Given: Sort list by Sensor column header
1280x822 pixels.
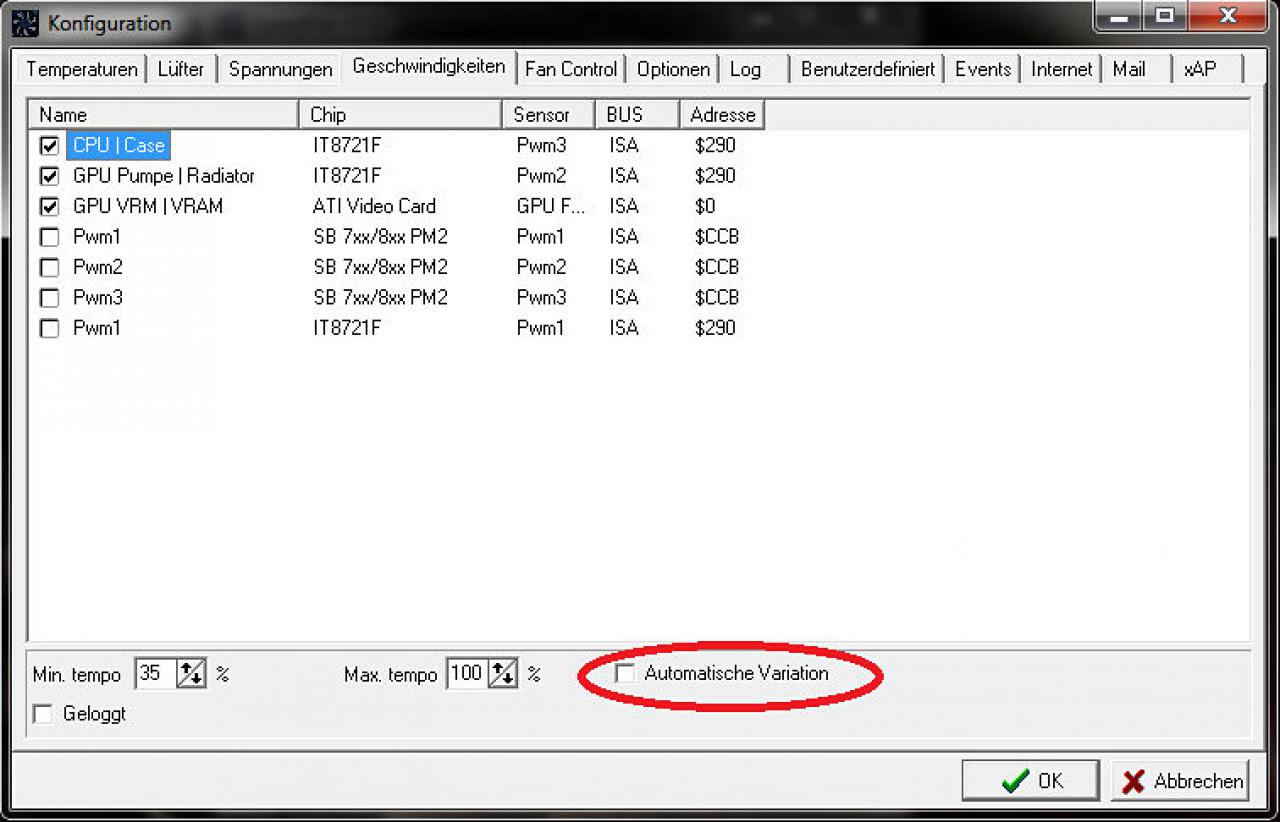Looking at the screenshot, I should point(548,114).
